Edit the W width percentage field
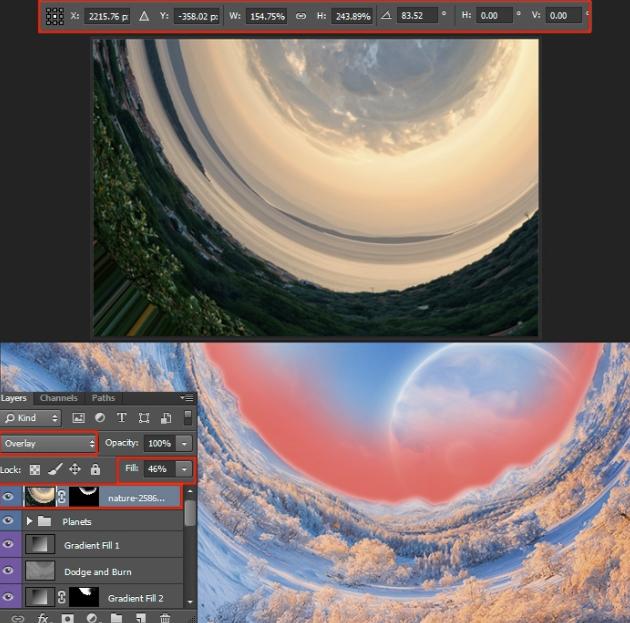 coord(266,16)
